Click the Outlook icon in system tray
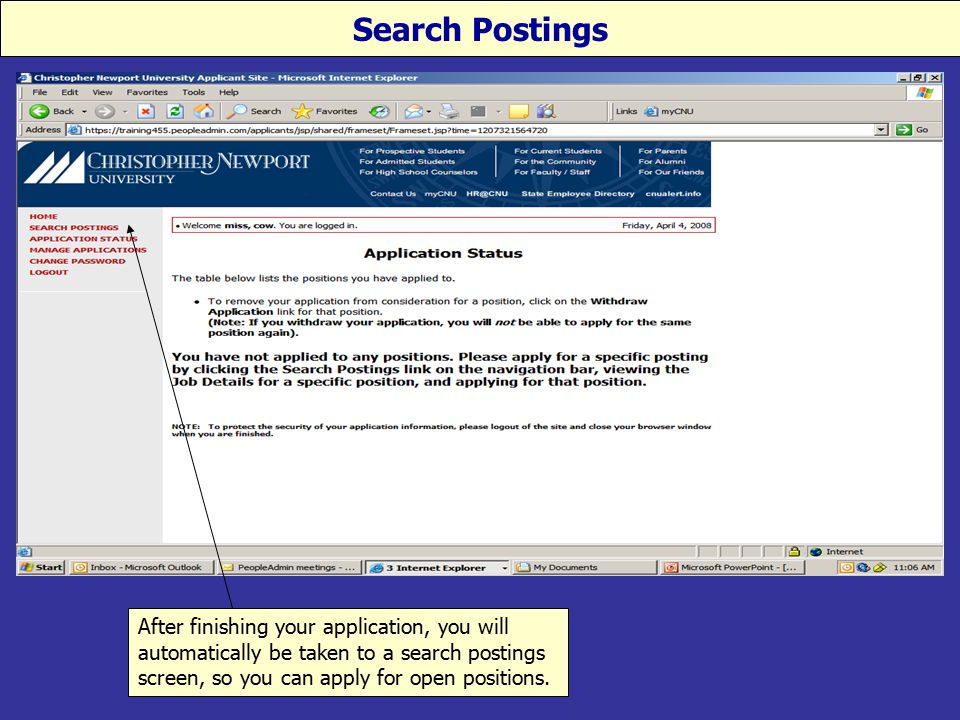The width and height of the screenshot is (960, 720). [x=846, y=568]
